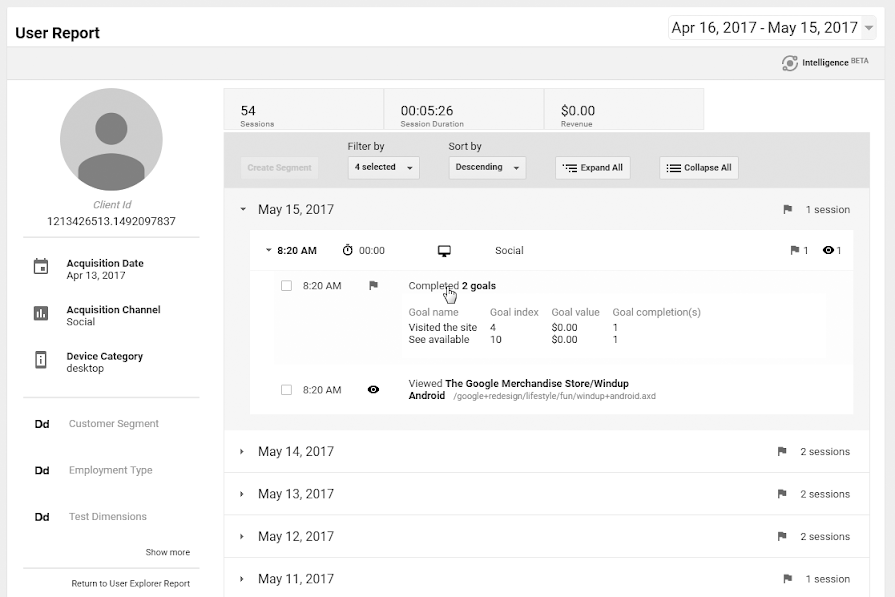Click the pageview eye count in the Social session row
The image size is (895, 597).
pos(832,250)
